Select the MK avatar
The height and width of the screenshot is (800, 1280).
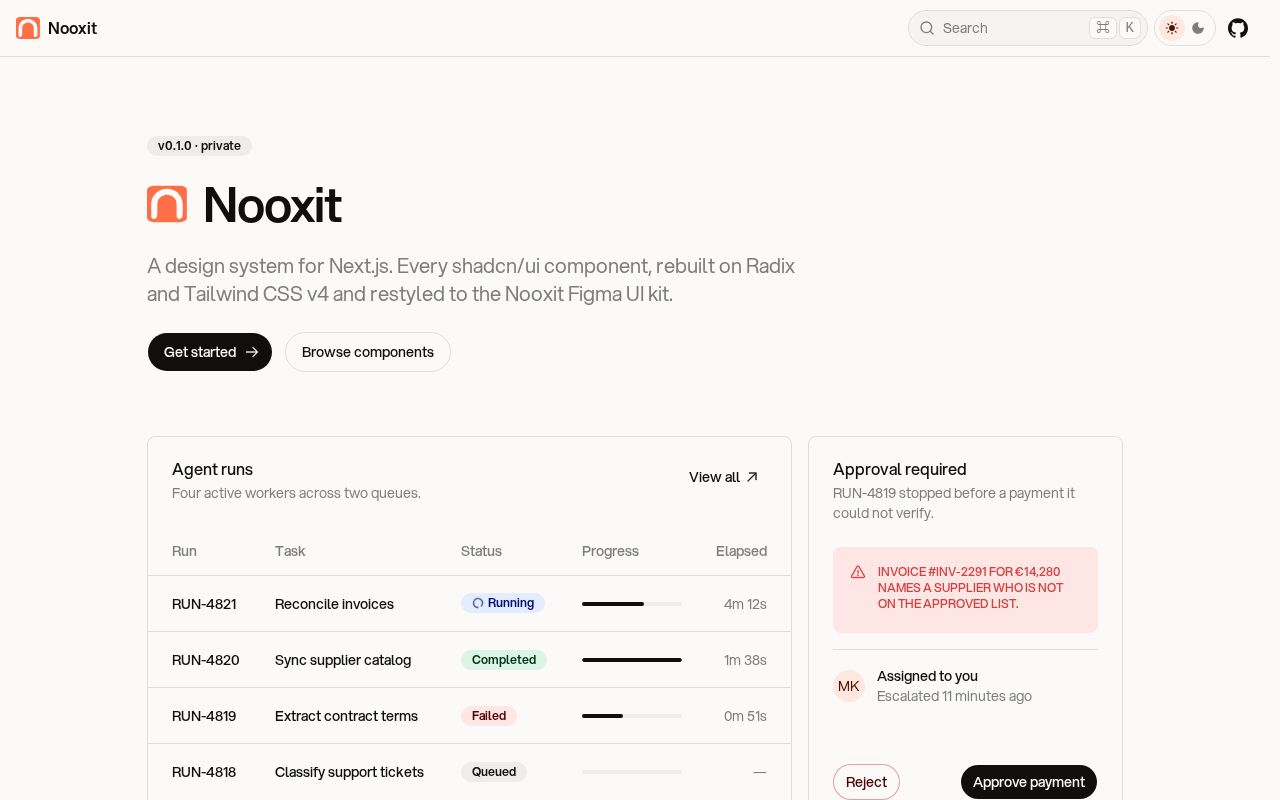(x=849, y=686)
